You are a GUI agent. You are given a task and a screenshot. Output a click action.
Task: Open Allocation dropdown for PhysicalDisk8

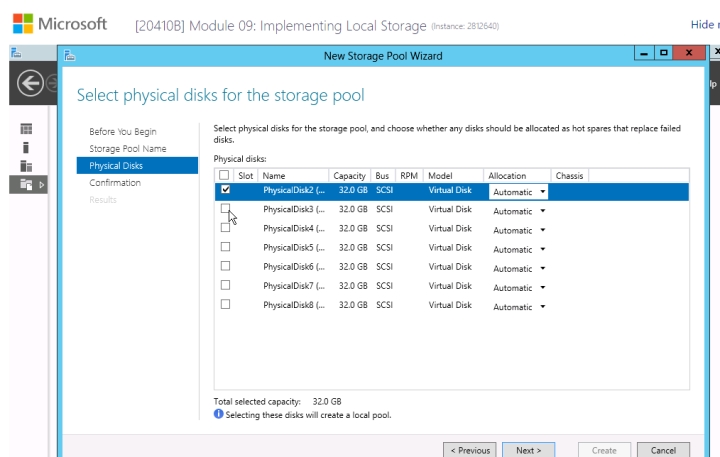(519, 307)
